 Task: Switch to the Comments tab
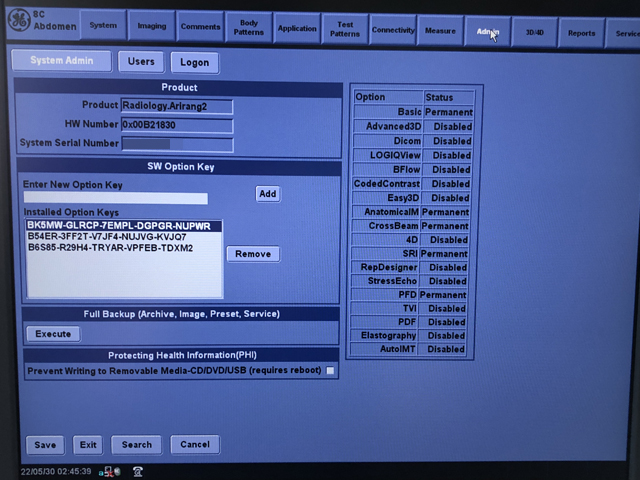pos(200,27)
